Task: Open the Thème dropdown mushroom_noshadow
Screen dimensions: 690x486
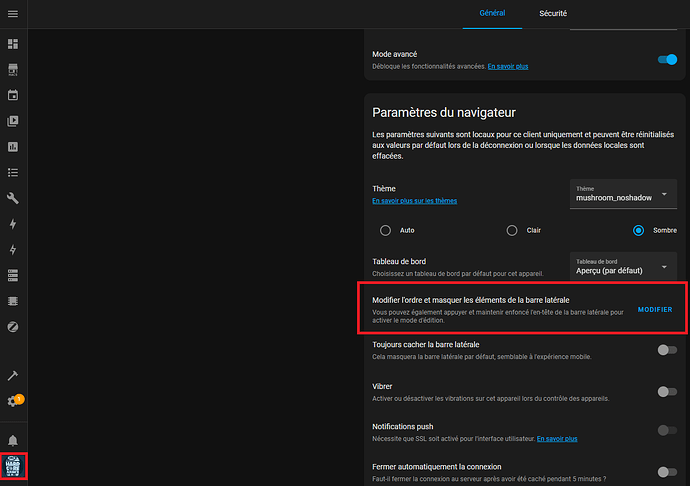Action: point(624,192)
